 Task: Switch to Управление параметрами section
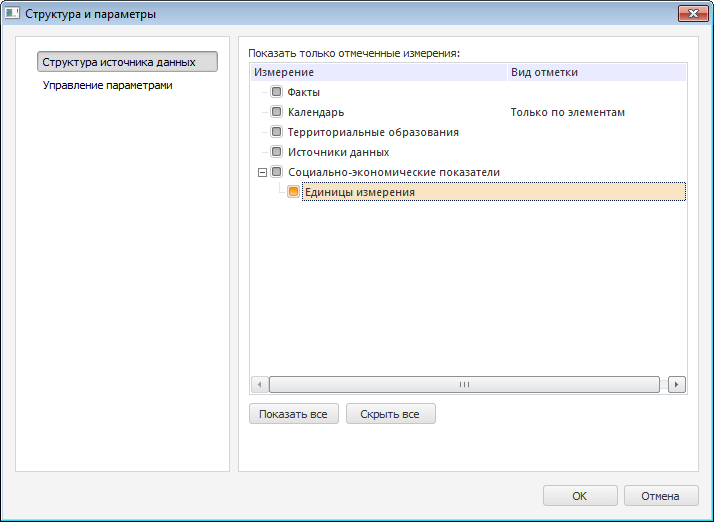click(108, 86)
